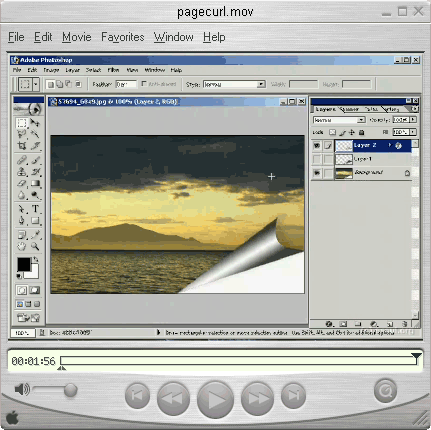Screen dimensions: 431x430
Task: Click the add layer mask icon
Action: point(343,324)
